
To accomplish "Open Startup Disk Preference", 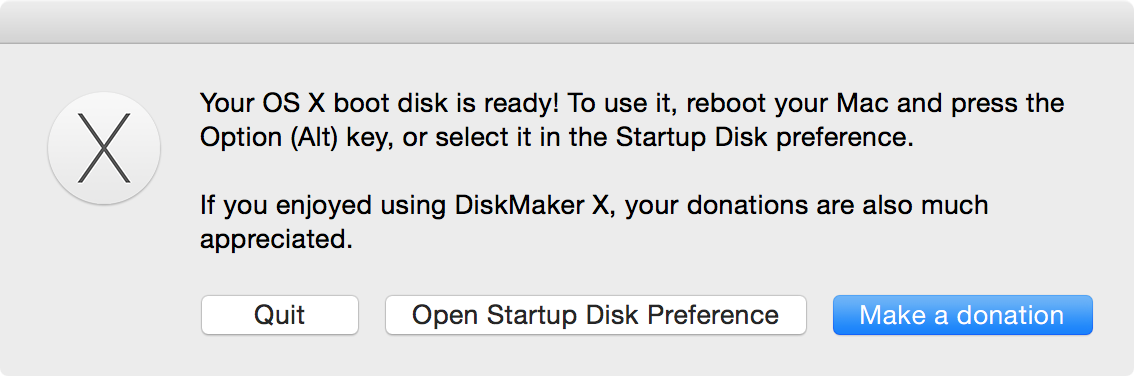I will click(x=596, y=315).
